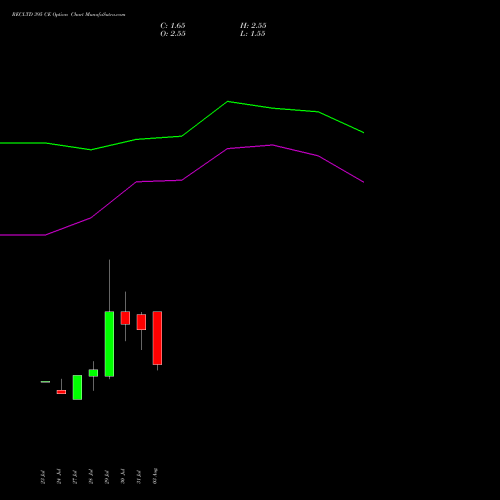Click the 30 Jul date label

(123, 477)
